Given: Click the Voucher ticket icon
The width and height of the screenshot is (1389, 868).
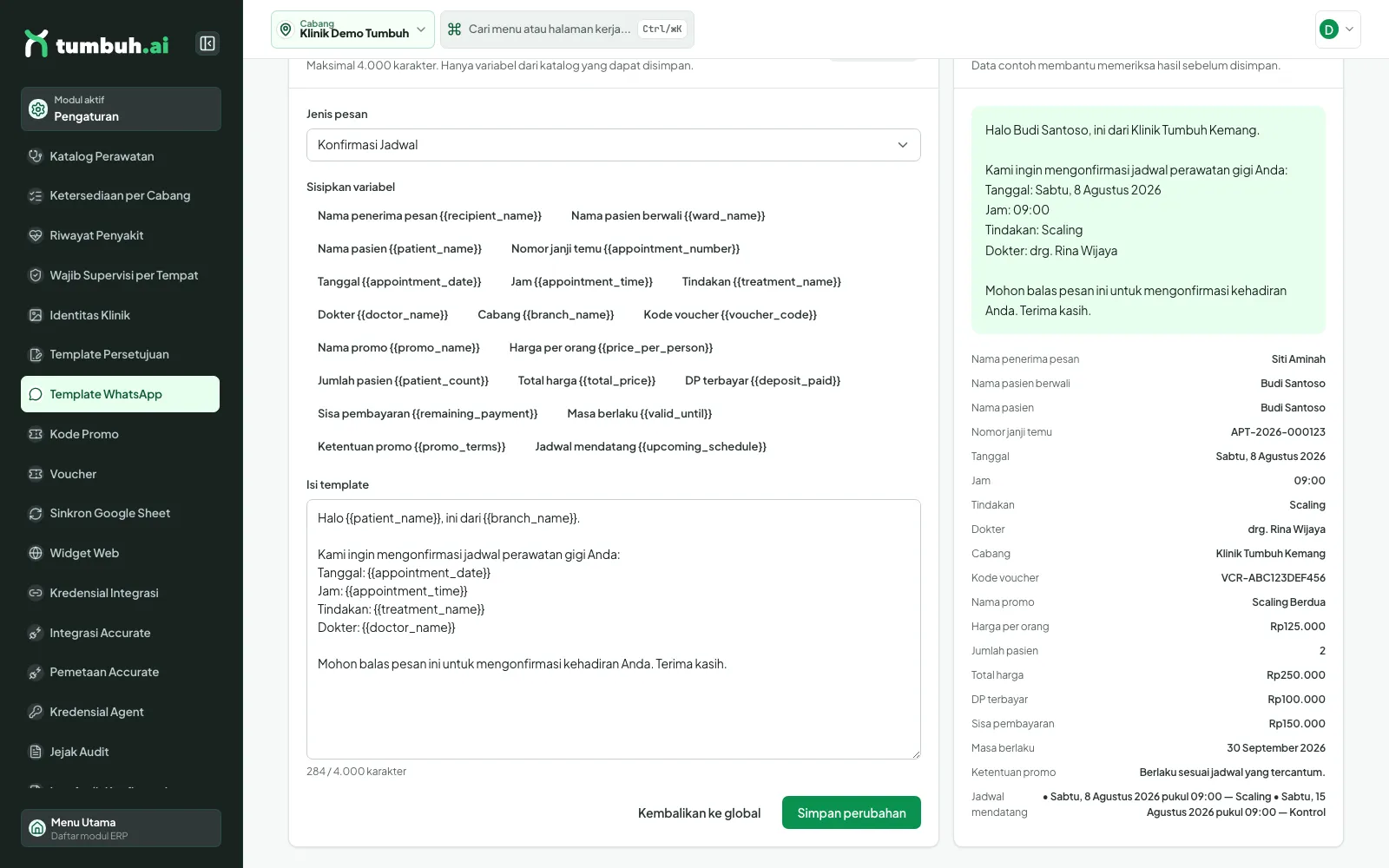Looking at the screenshot, I should [x=36, y=474].
